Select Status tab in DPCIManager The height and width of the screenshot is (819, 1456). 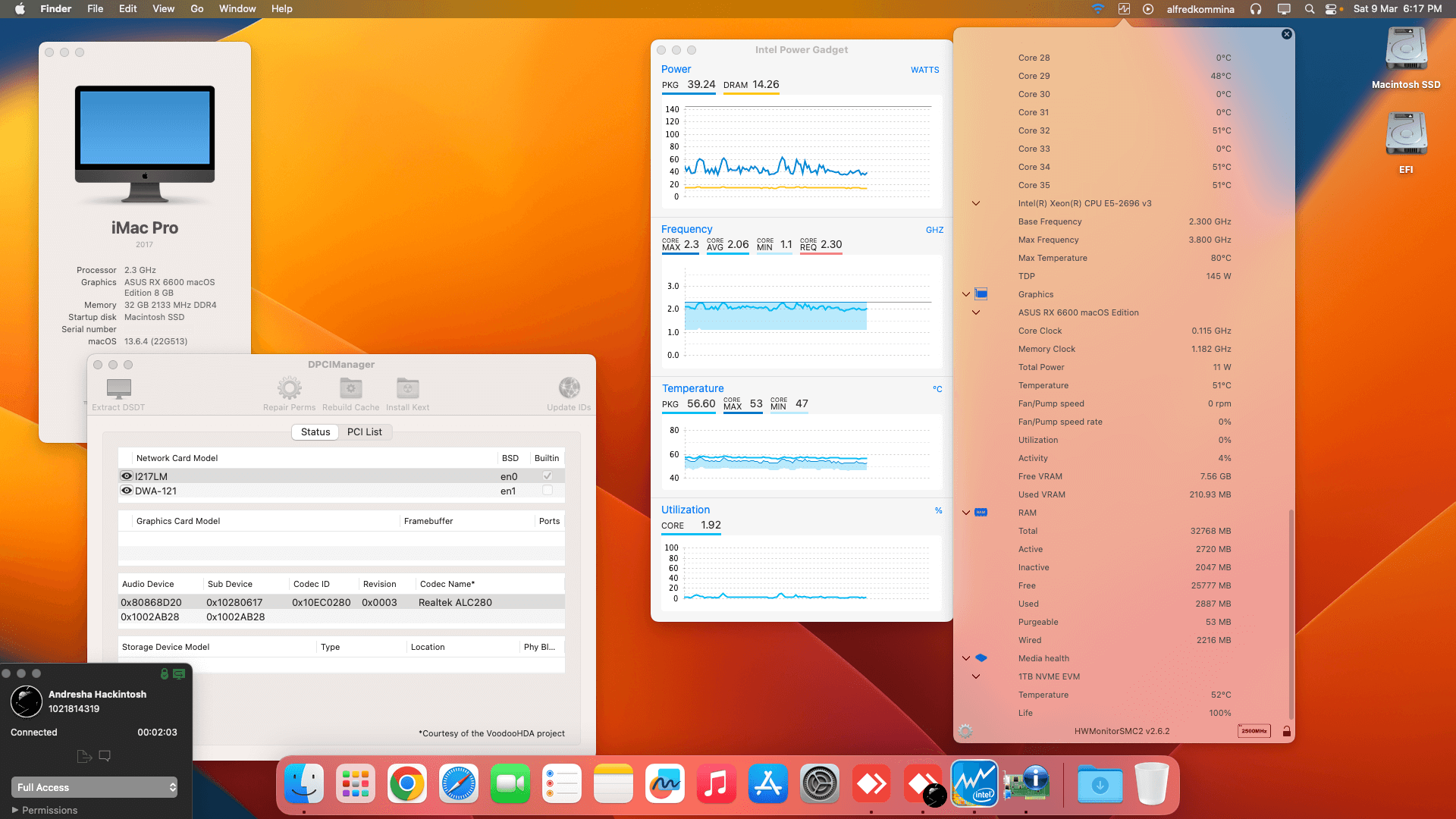point(315,431)
